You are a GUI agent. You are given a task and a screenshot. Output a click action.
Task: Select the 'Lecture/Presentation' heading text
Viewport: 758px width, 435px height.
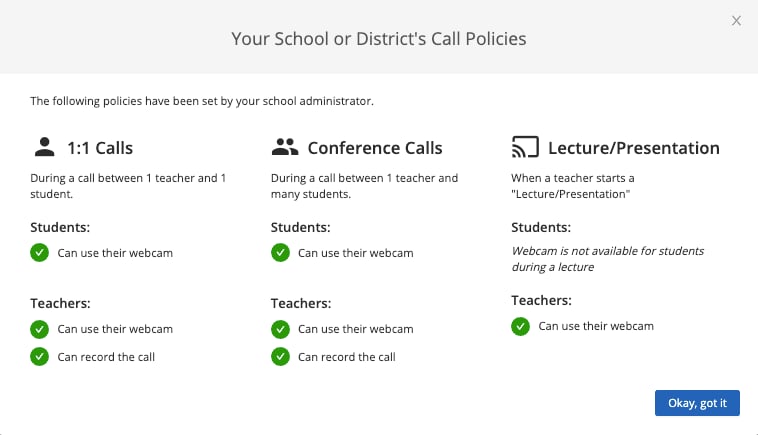coord(634,148)
